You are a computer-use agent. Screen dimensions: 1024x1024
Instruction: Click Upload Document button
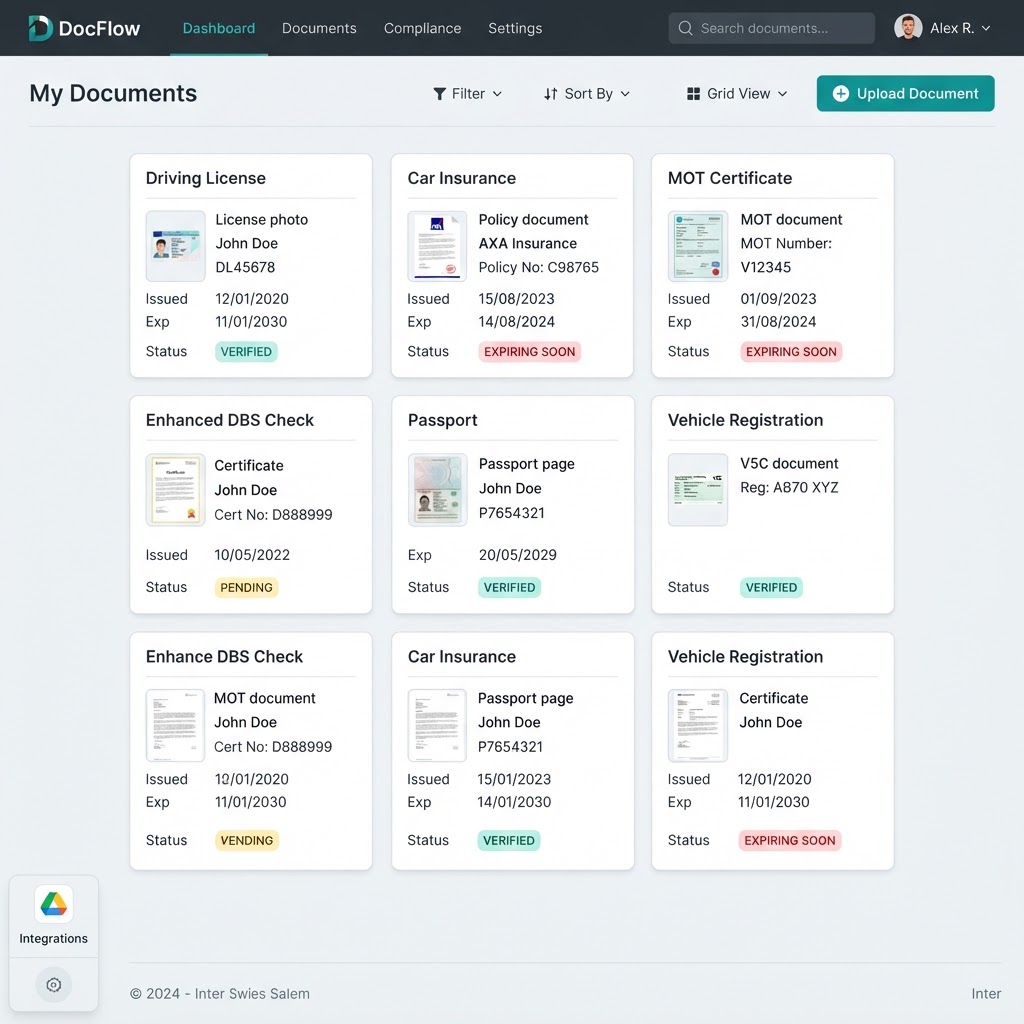pyautogui.click(x=905, y=93)
